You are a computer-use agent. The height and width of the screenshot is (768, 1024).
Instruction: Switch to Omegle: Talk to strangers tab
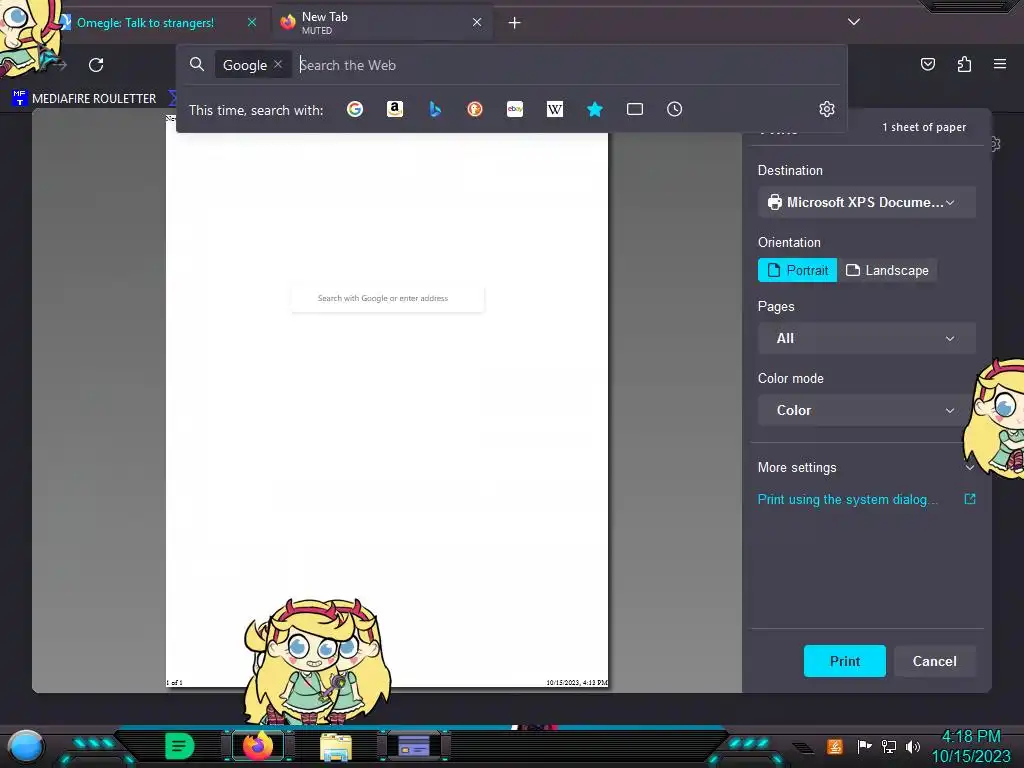coord(145,23)
